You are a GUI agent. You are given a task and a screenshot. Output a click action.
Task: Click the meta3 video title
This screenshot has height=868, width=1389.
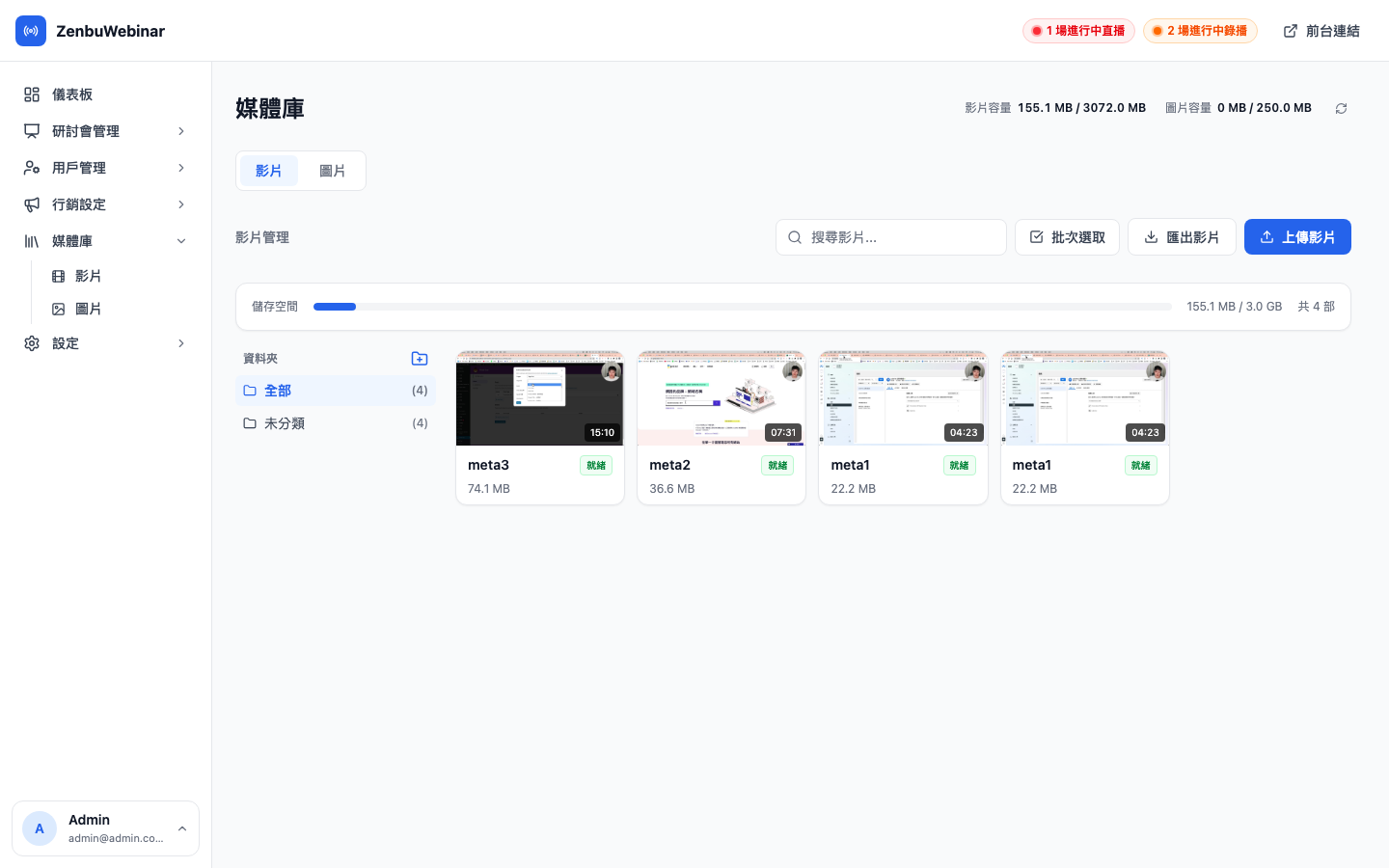[x=488, y=465]
